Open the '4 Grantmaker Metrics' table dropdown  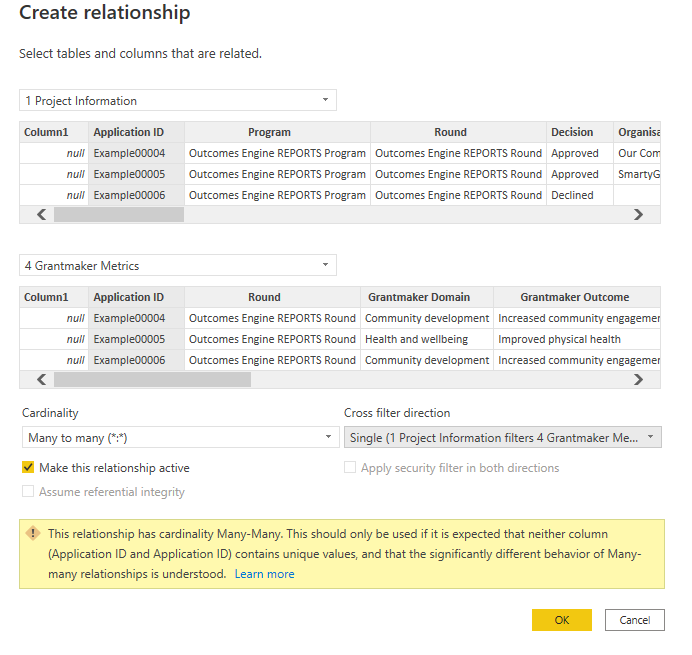click(178, 265)
